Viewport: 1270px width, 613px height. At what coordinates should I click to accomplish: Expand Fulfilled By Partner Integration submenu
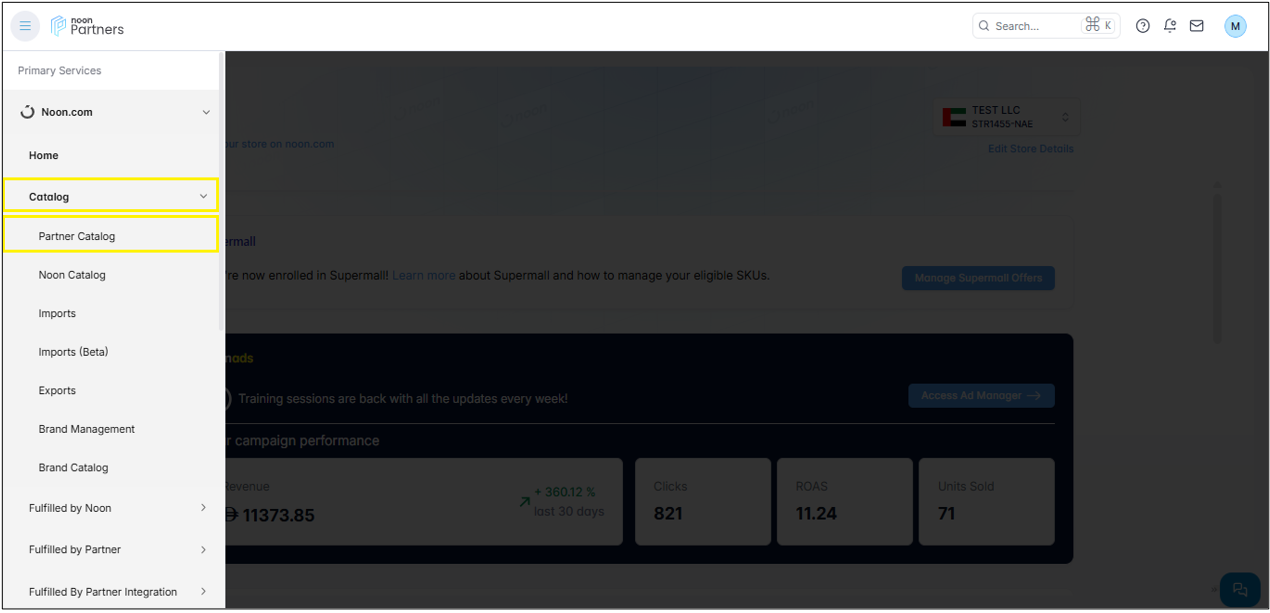(x=203, y=591)
